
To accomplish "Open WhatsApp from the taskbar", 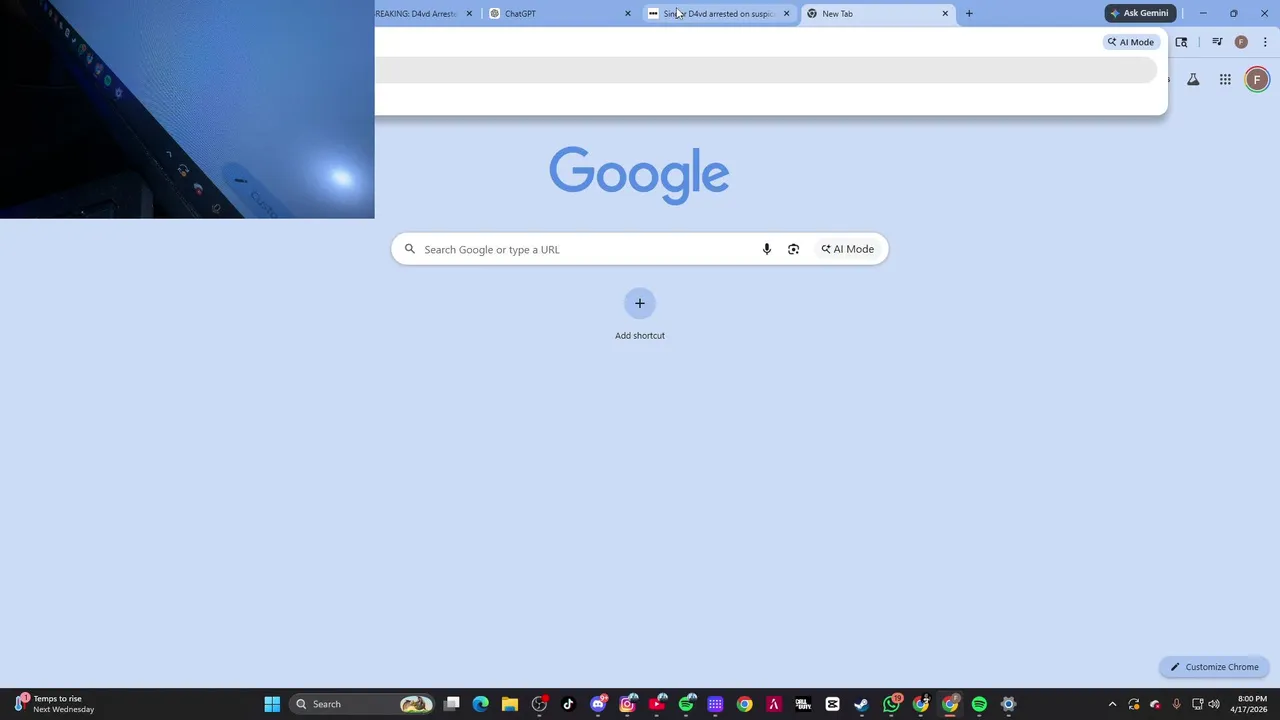I will tap(891, 704).
